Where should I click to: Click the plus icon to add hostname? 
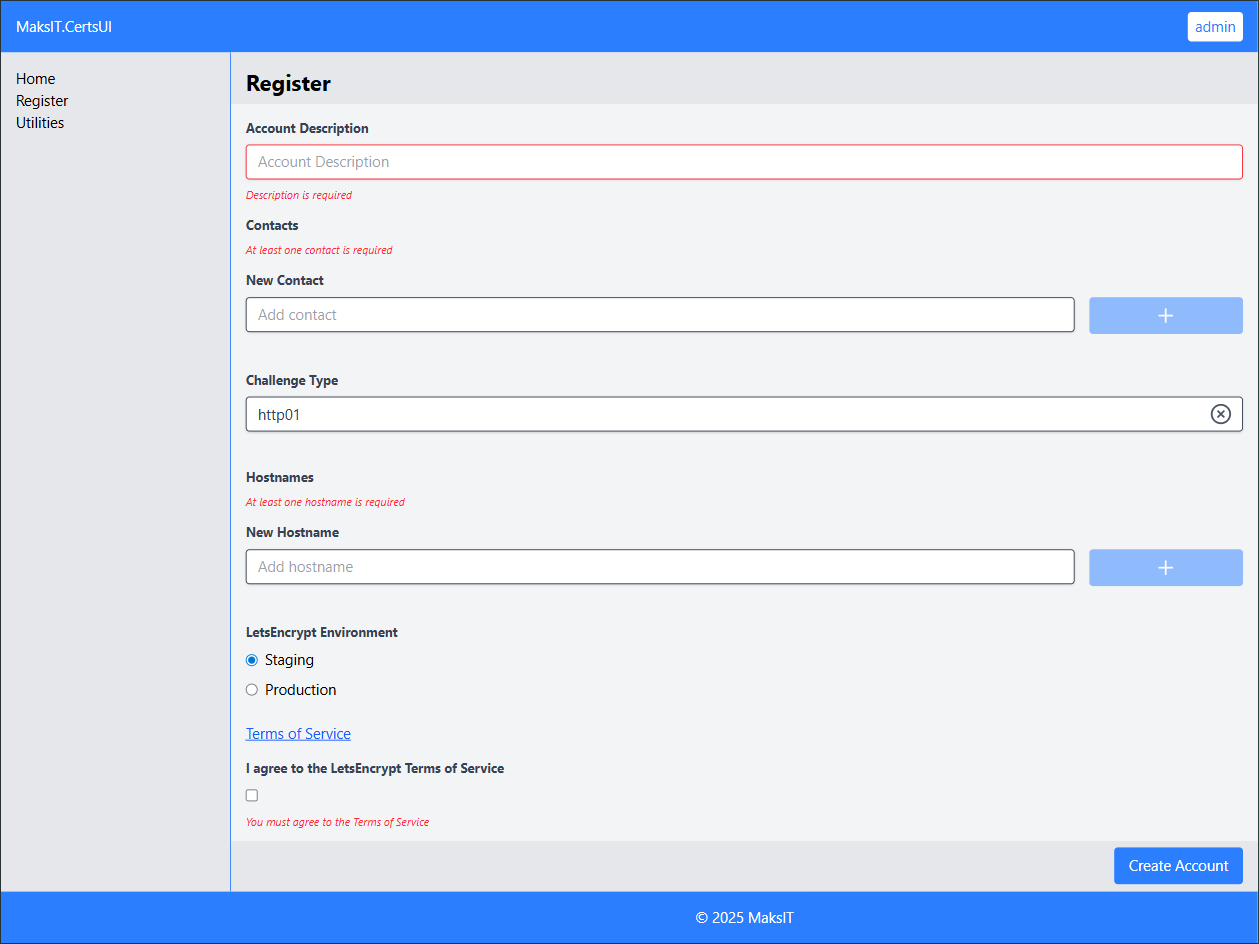click(1165, 567)
